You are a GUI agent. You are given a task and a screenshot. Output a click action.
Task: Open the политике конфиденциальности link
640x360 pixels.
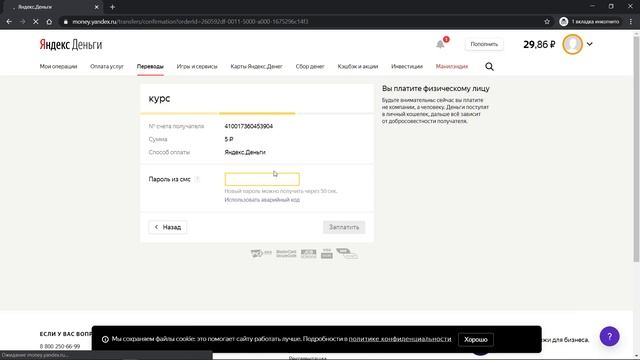400,339
